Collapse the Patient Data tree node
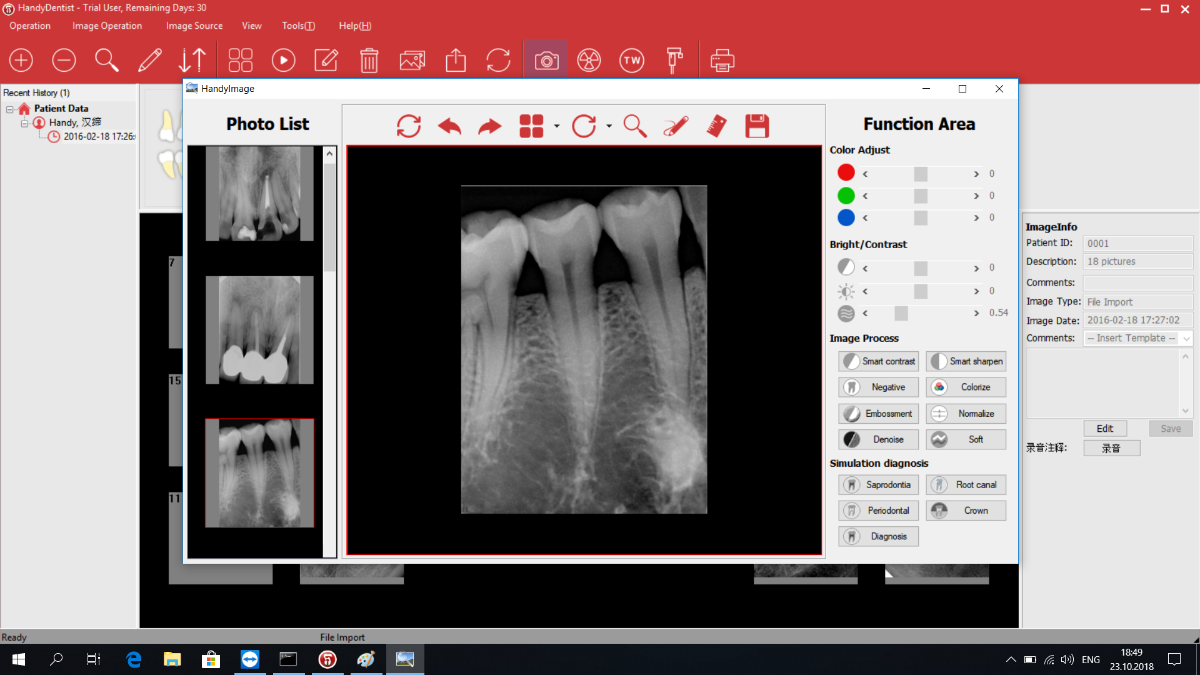Screen dimensions: 1200x675 point(9,109)
